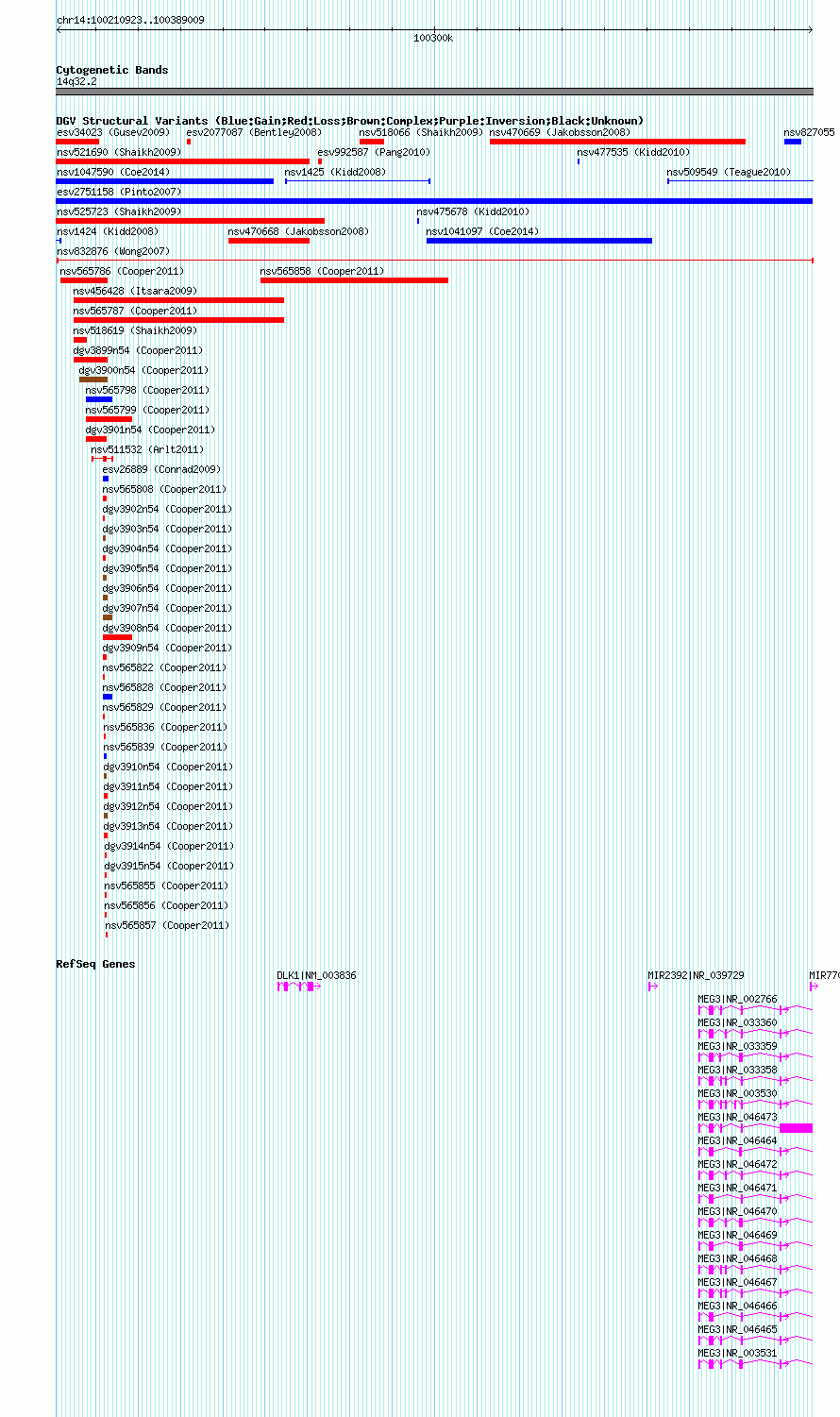This screenshot has width=840, height=1417.
Task: Click the red nsv470668 Jakobsson2008 bar
Action: [x=269, y=241]
